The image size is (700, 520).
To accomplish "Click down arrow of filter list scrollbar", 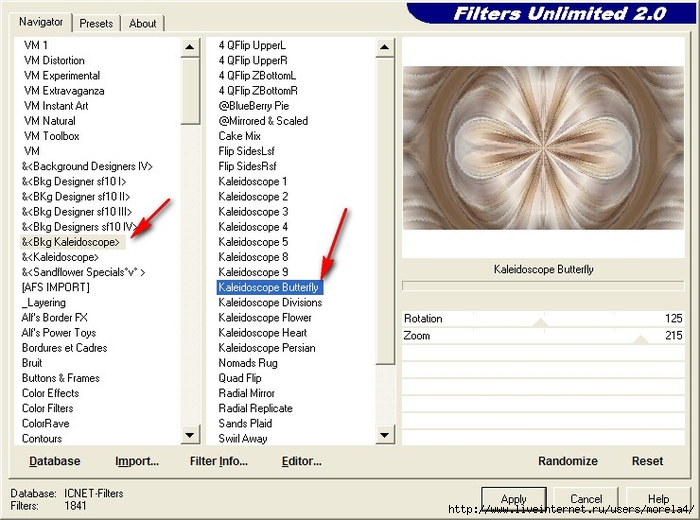I will click(x=385, y=435).
